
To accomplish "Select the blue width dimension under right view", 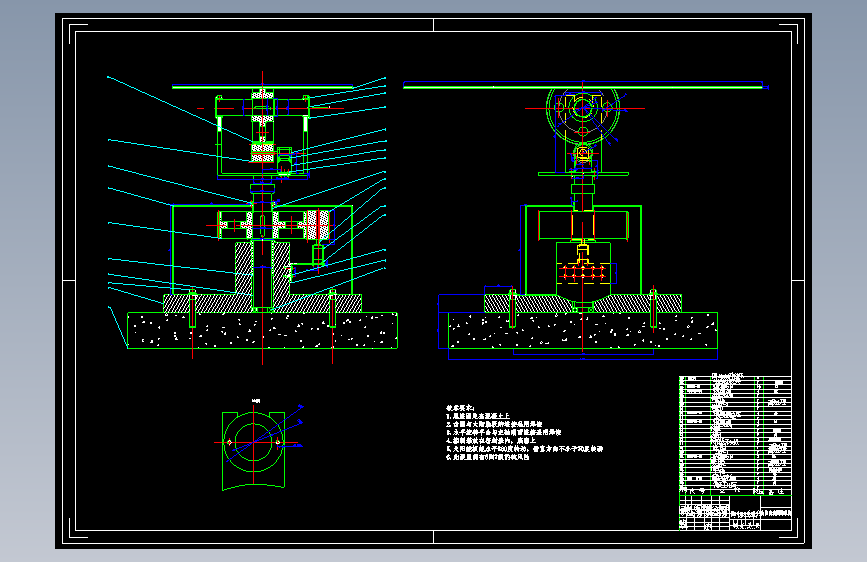I will tap(583, 359).
